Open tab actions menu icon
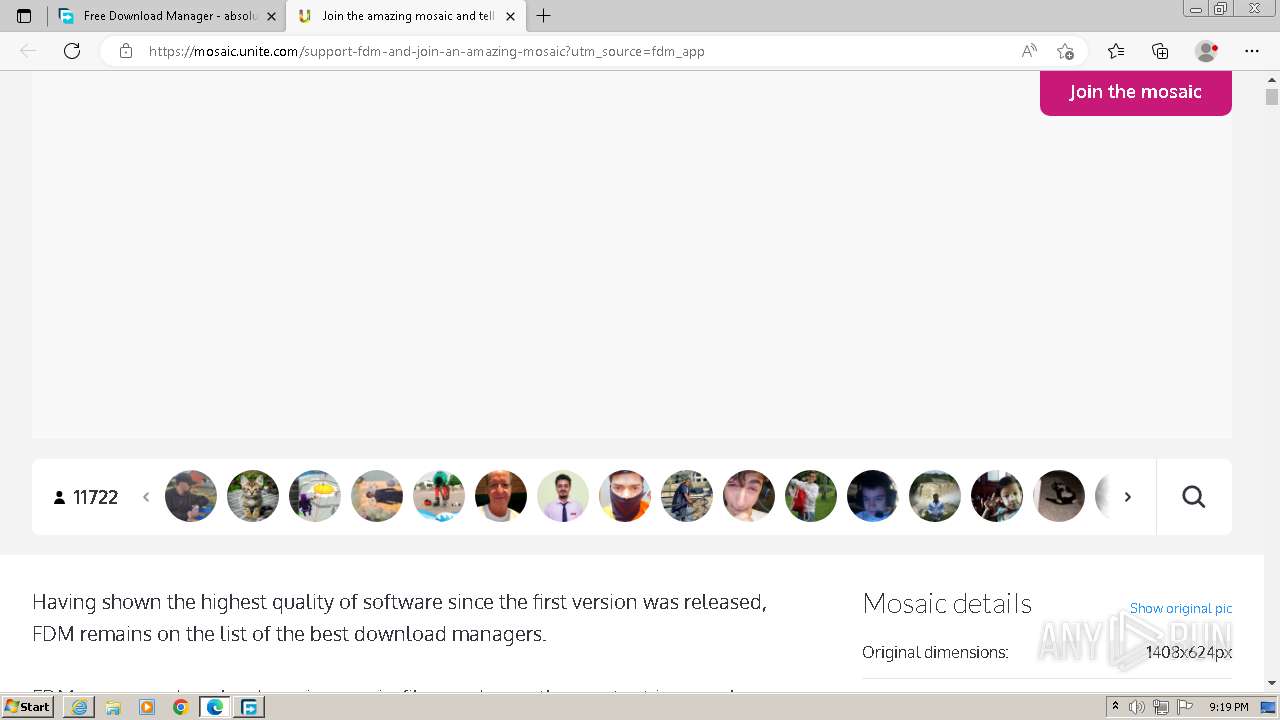 [x=24, y=16]
